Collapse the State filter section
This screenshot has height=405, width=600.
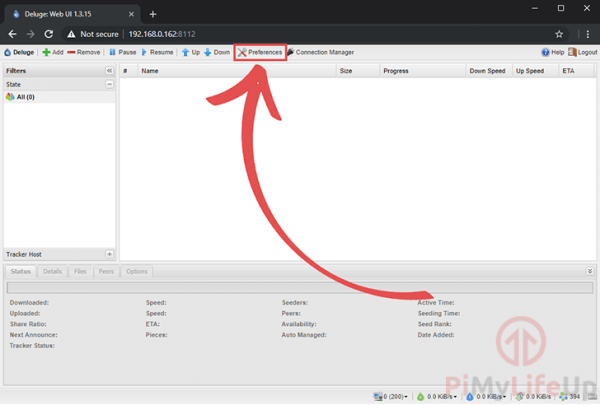point(109,85)
